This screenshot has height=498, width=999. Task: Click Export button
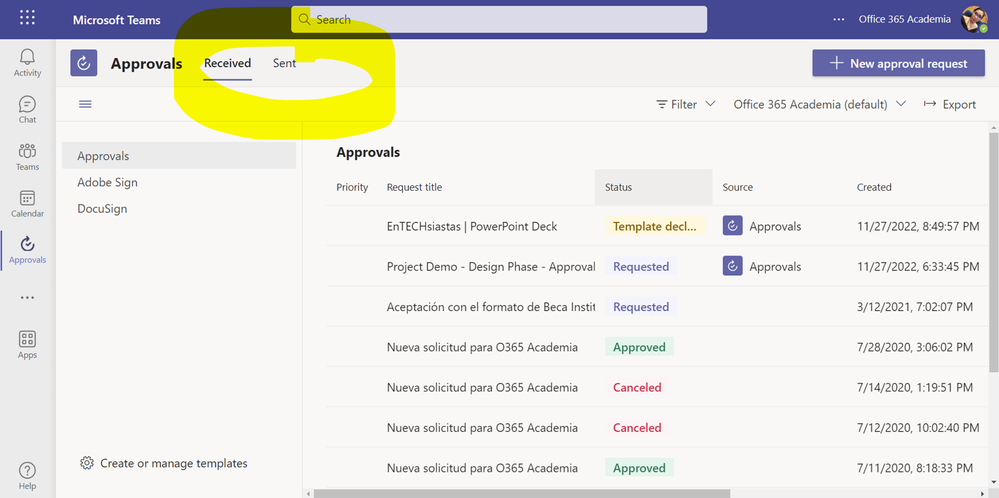click(949, 104)
